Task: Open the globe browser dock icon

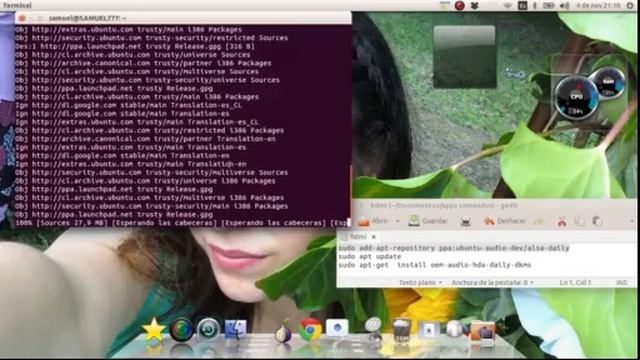Action: click(181, 330)
